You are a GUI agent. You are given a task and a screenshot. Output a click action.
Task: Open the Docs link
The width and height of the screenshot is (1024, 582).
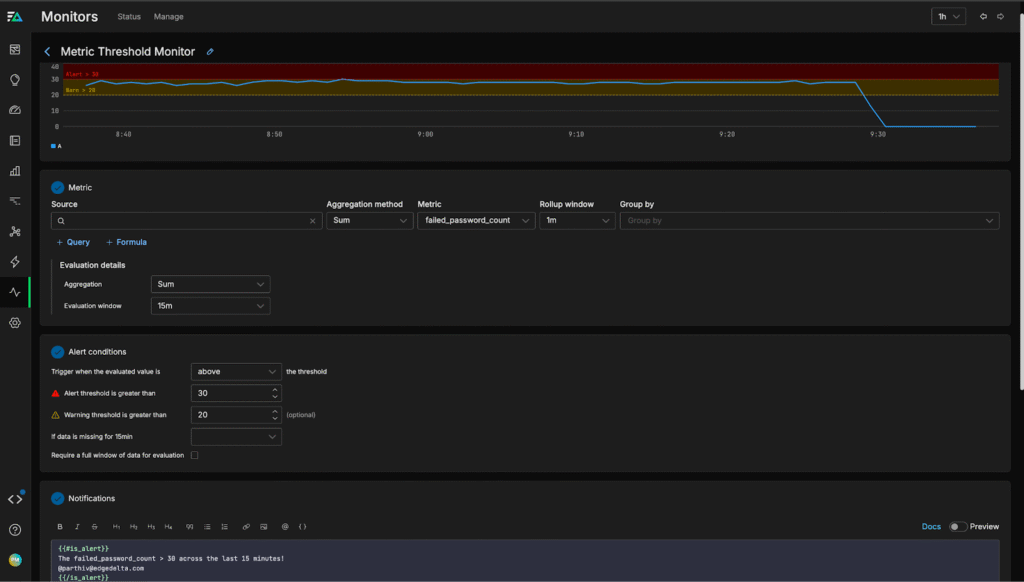[930, 526]
